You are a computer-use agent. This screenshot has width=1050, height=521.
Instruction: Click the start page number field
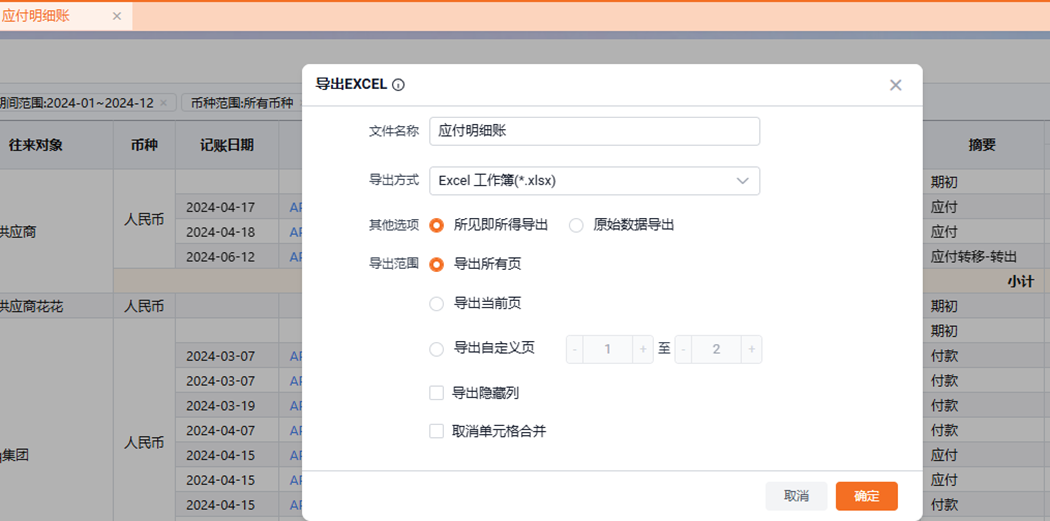tap(608, 350)
